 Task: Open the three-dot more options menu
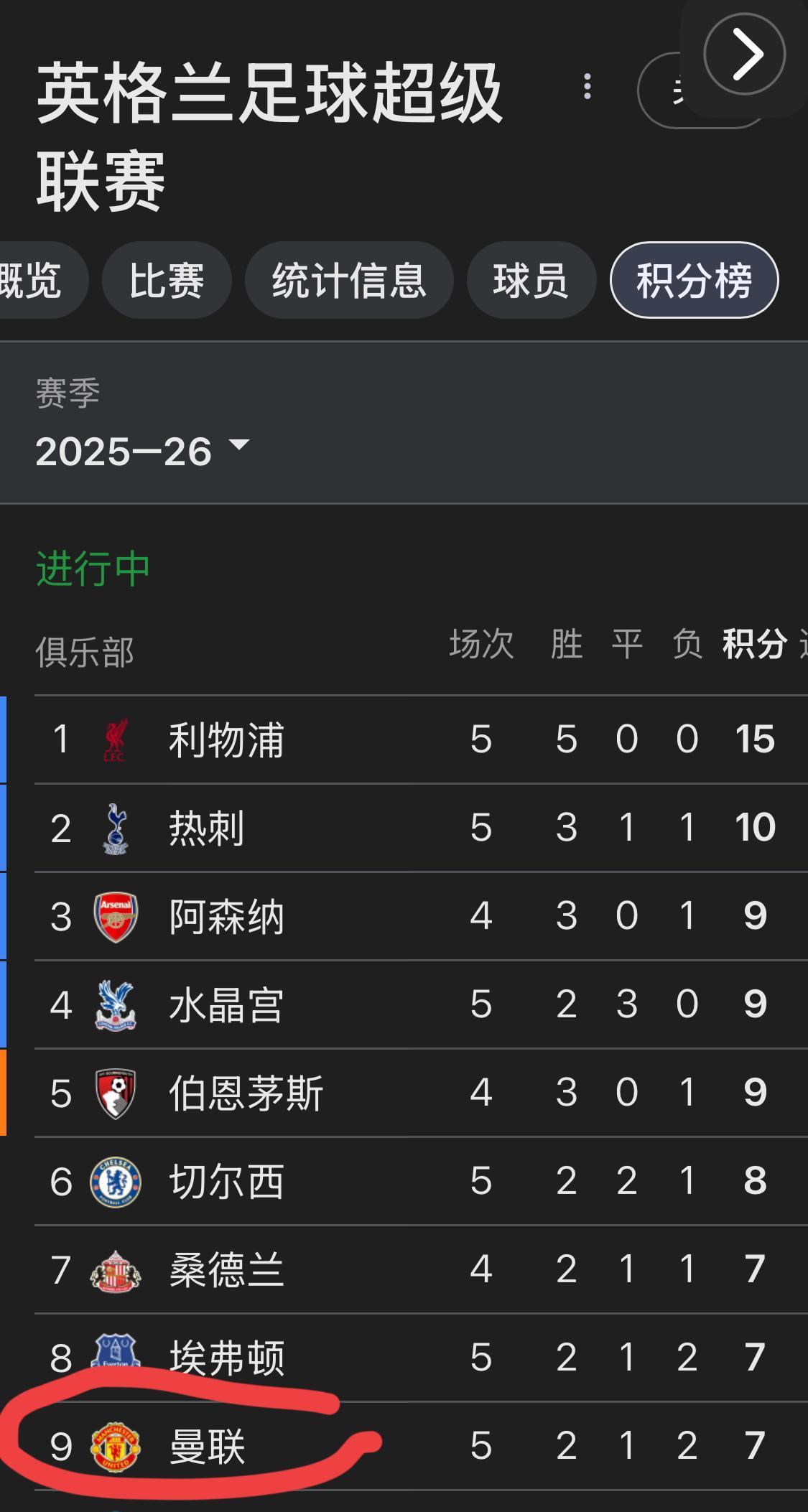click(588, 87)
